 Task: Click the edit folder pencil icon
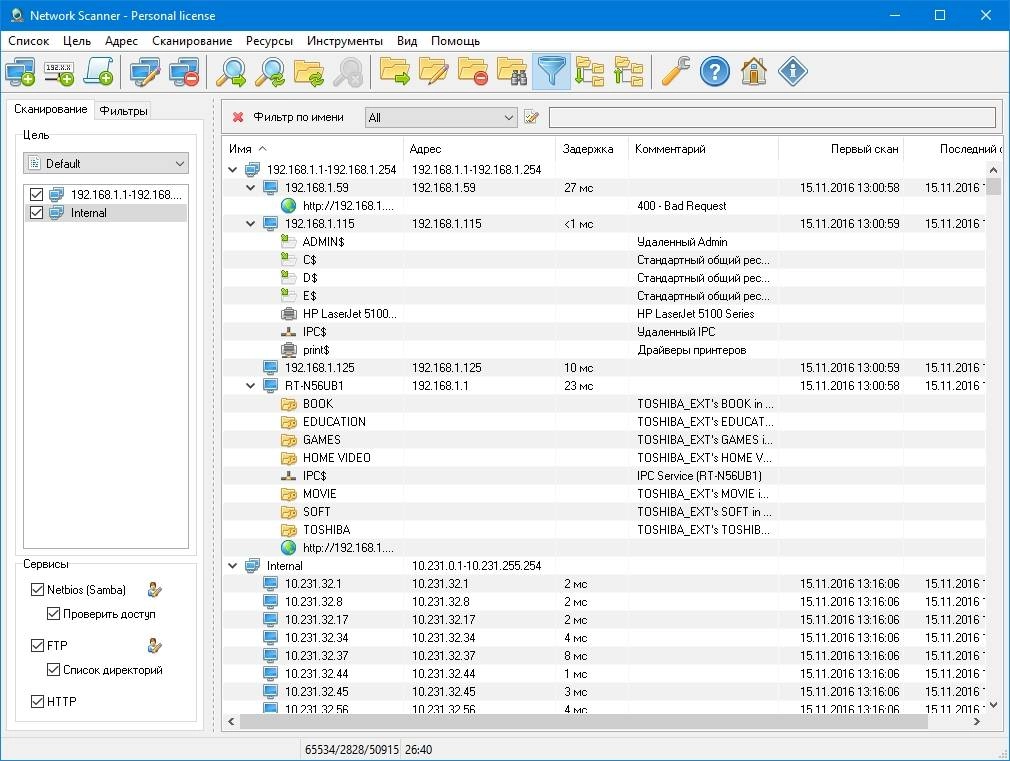[x=434, y=72]
